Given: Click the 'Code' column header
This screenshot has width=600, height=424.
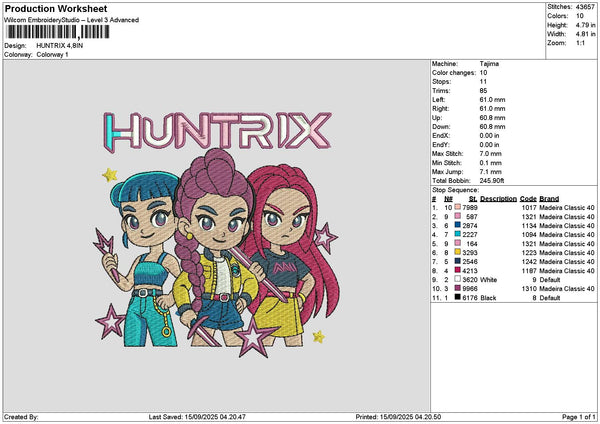Looking at the screenshot, I should 528,199.
